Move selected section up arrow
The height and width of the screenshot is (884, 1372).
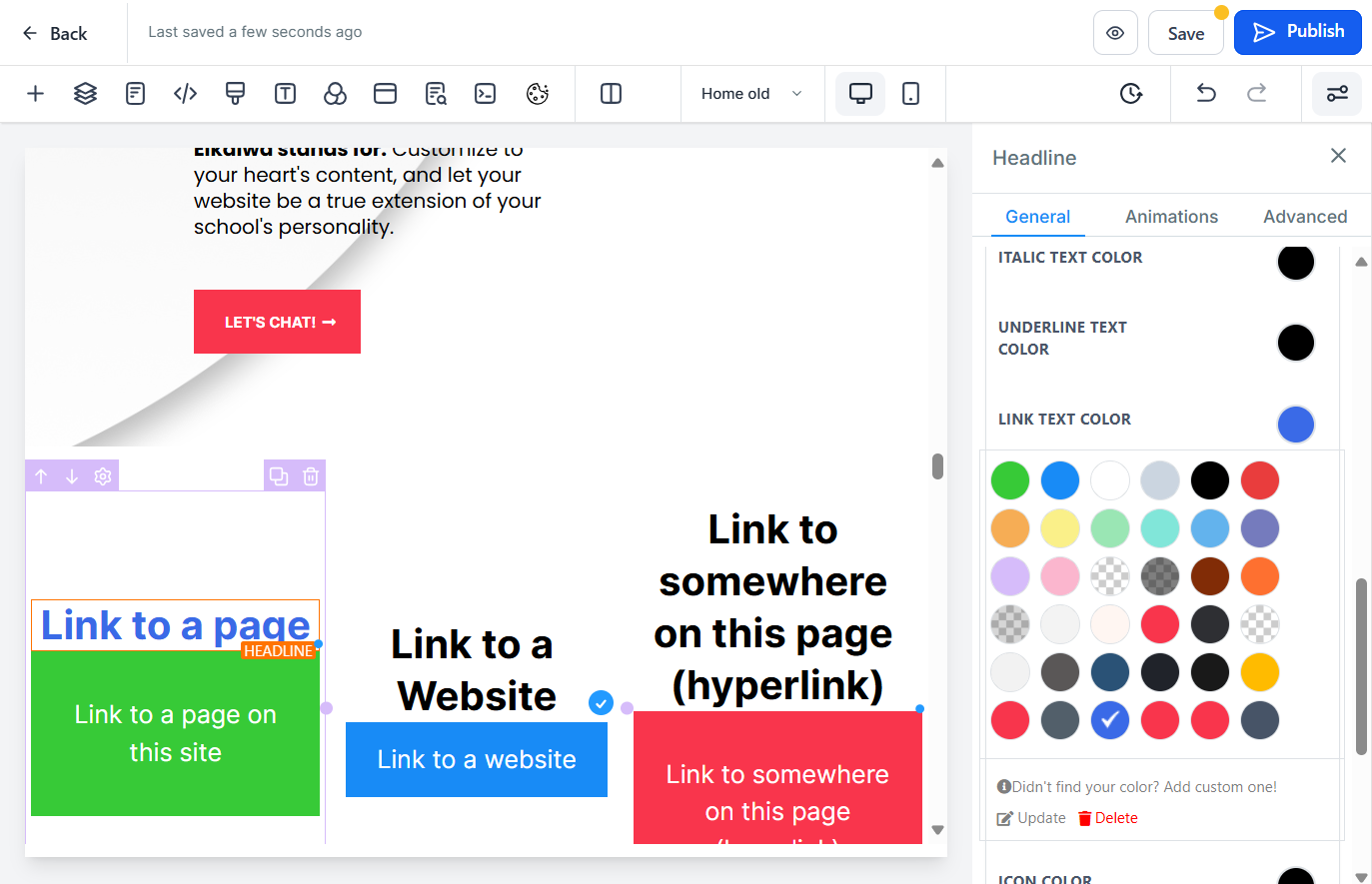click(41, 476)
